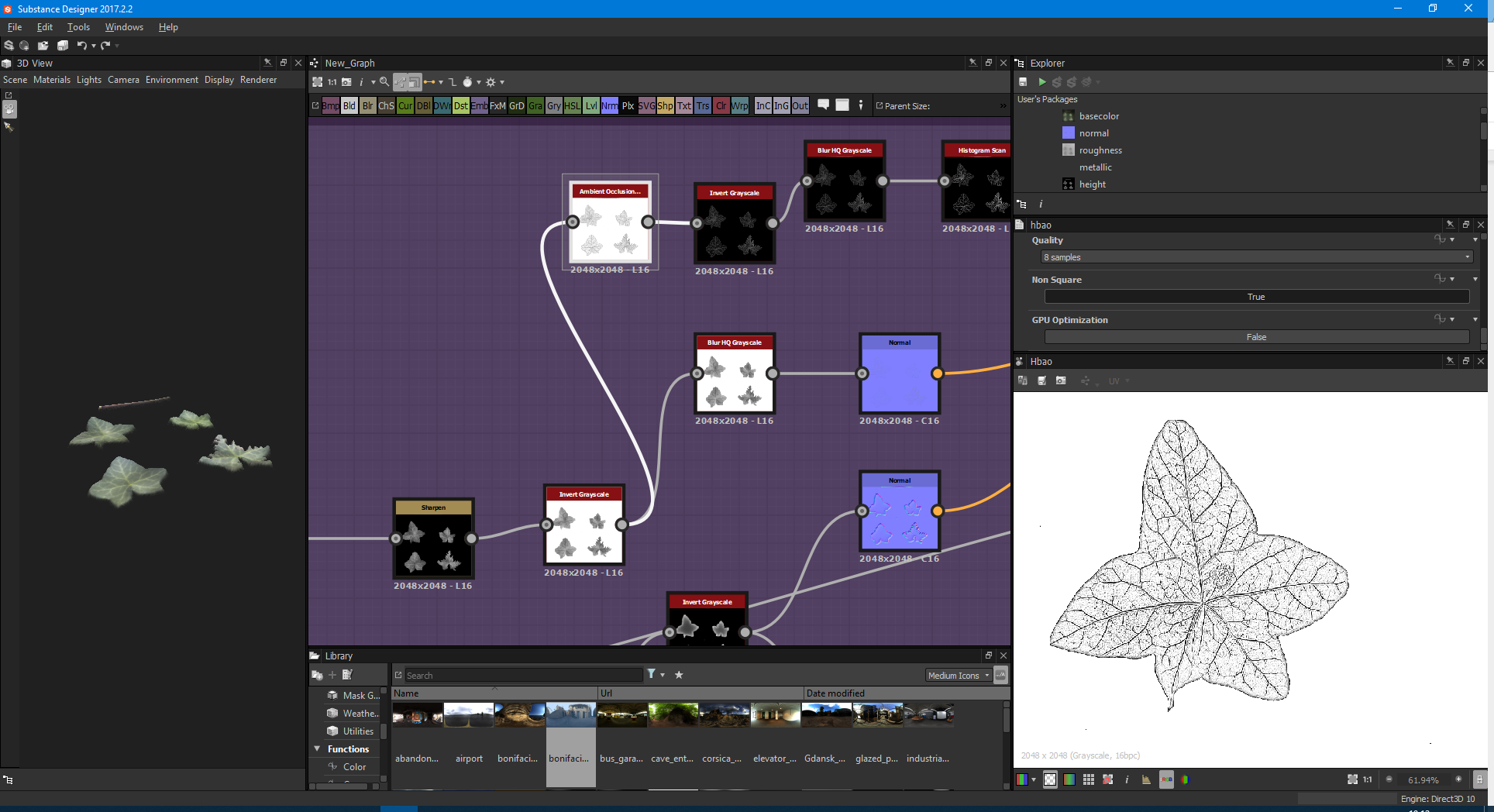The width and height of the screenshot is (1494, 812).
Task: Click the Ambient Occlusion node thumbnail
Action: (610, 231)
